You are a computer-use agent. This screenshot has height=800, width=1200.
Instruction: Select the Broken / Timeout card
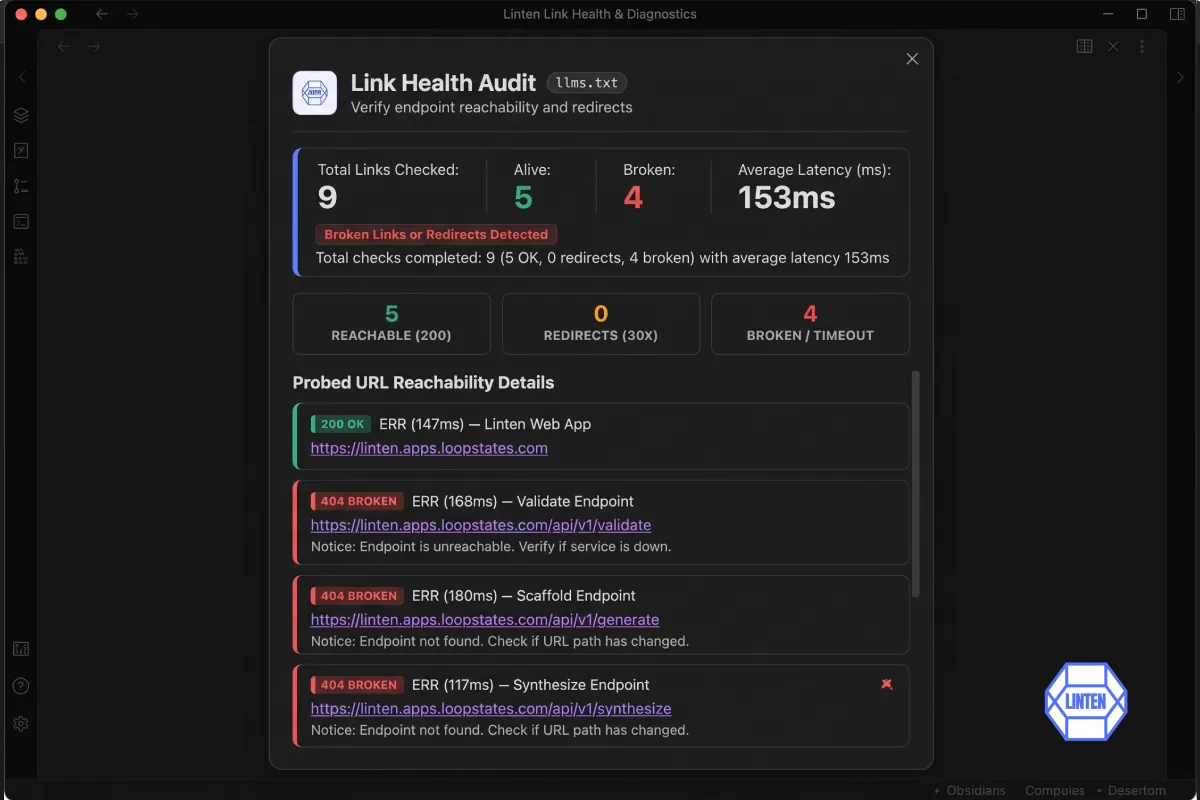click(810, 324)
